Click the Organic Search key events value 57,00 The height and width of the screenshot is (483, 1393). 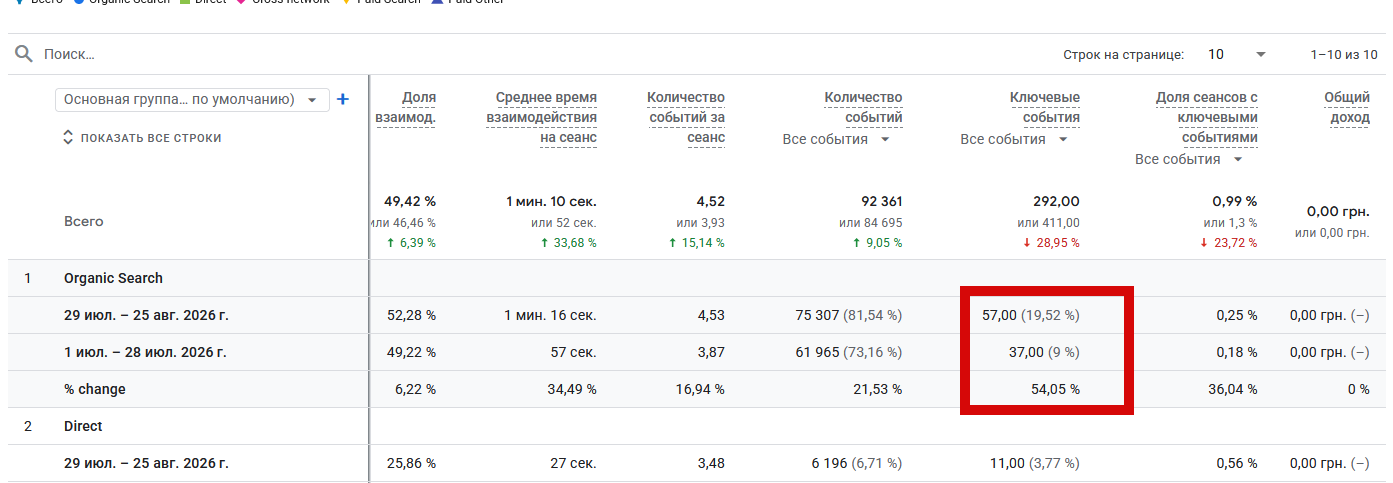click(1000, 315)
